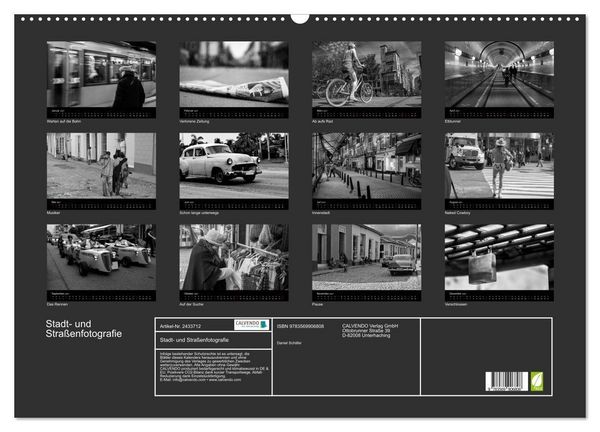Click the large title 'Stadt- und Straßenfotografie'
Image resolution: width=600 pixels, height=432 pixels.
pos(84,329)
